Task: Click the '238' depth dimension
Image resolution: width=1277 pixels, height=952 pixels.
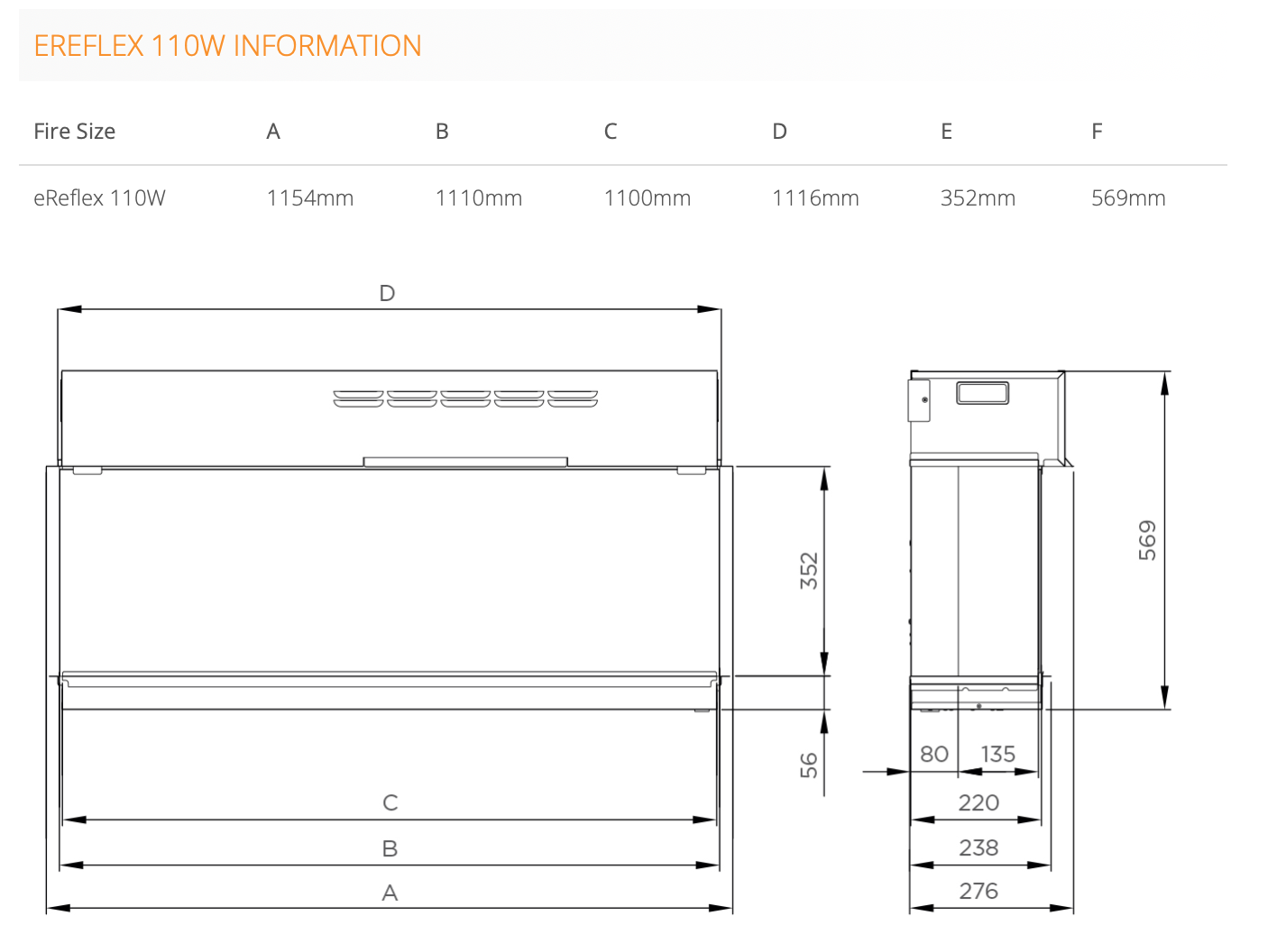Action: click(x=978, y=847)
